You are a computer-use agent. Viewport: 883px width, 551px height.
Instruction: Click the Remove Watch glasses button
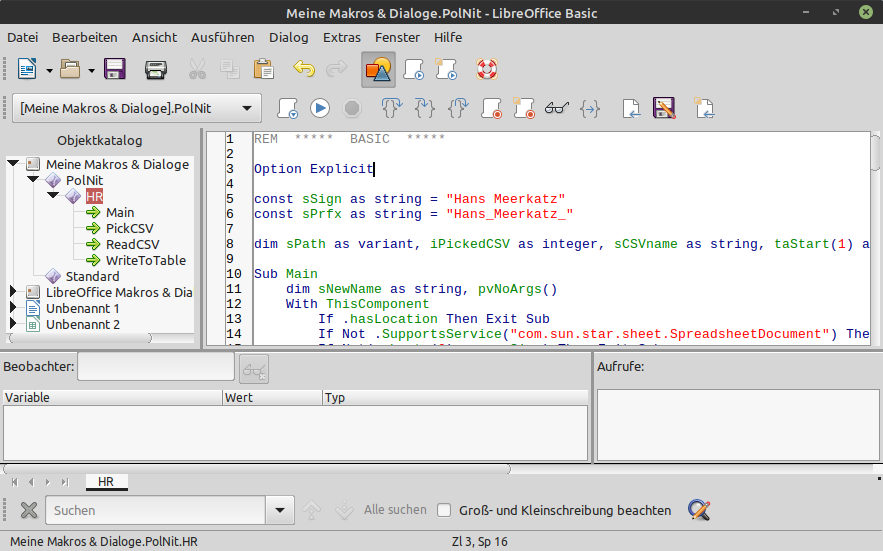[254, 370]
